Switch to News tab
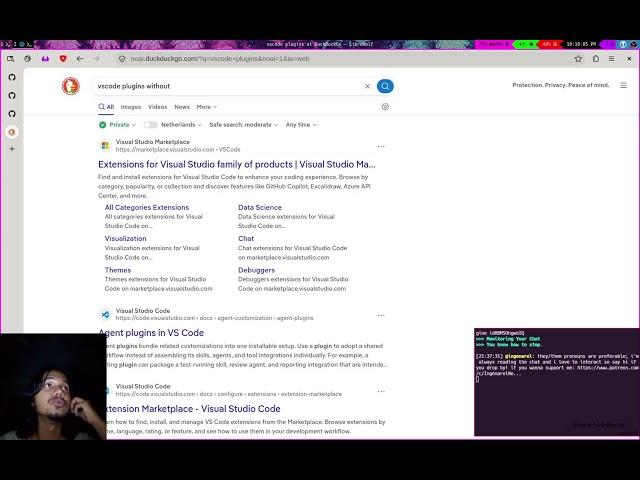The width and height of the screenshot is (640, 480). [x=182, y=107]
